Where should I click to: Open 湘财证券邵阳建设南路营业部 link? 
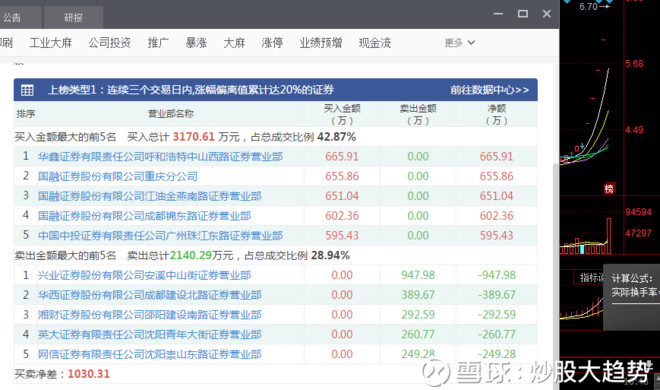coord(149,315)
